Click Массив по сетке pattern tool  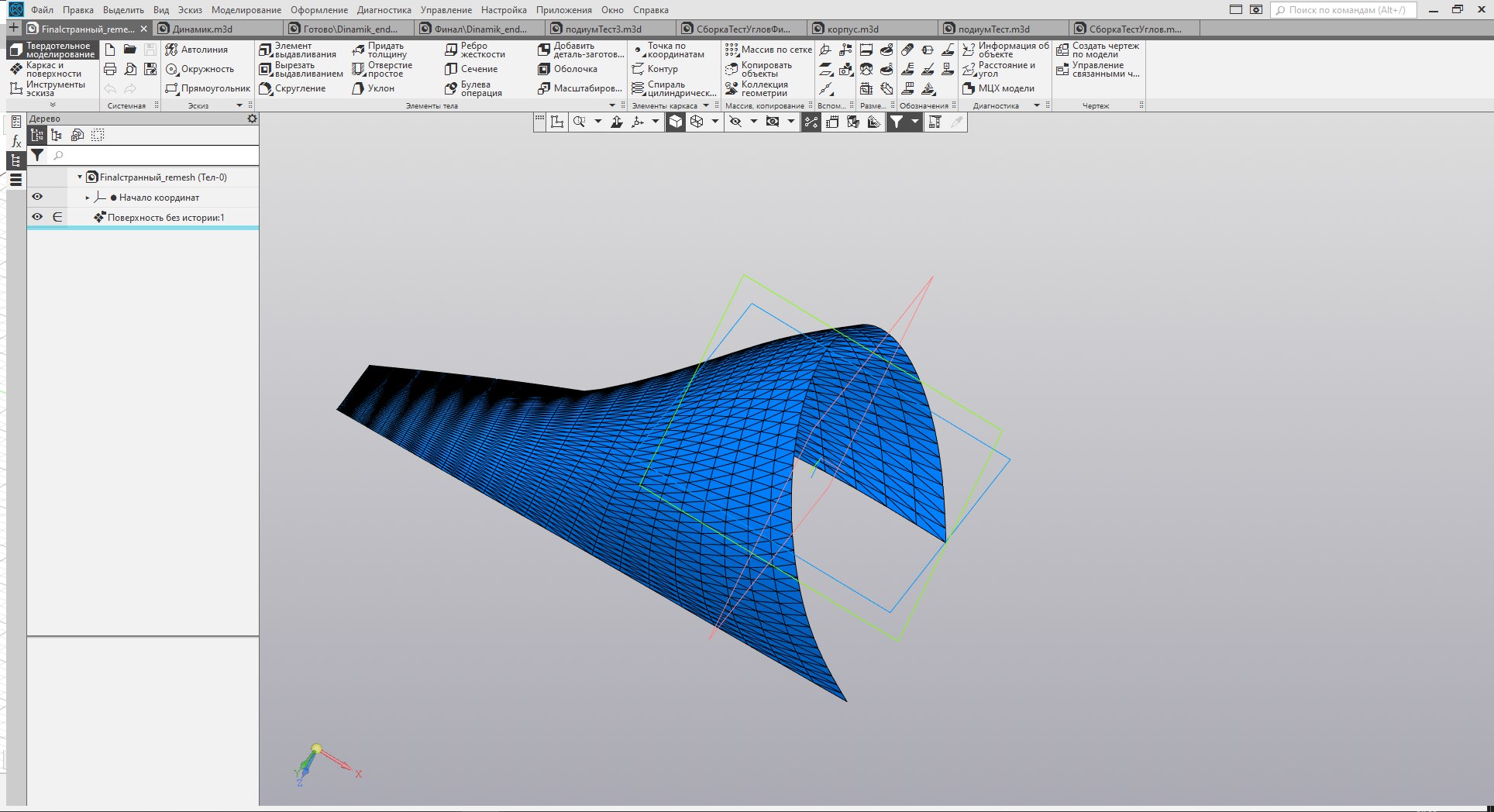(x=768, y=50)
